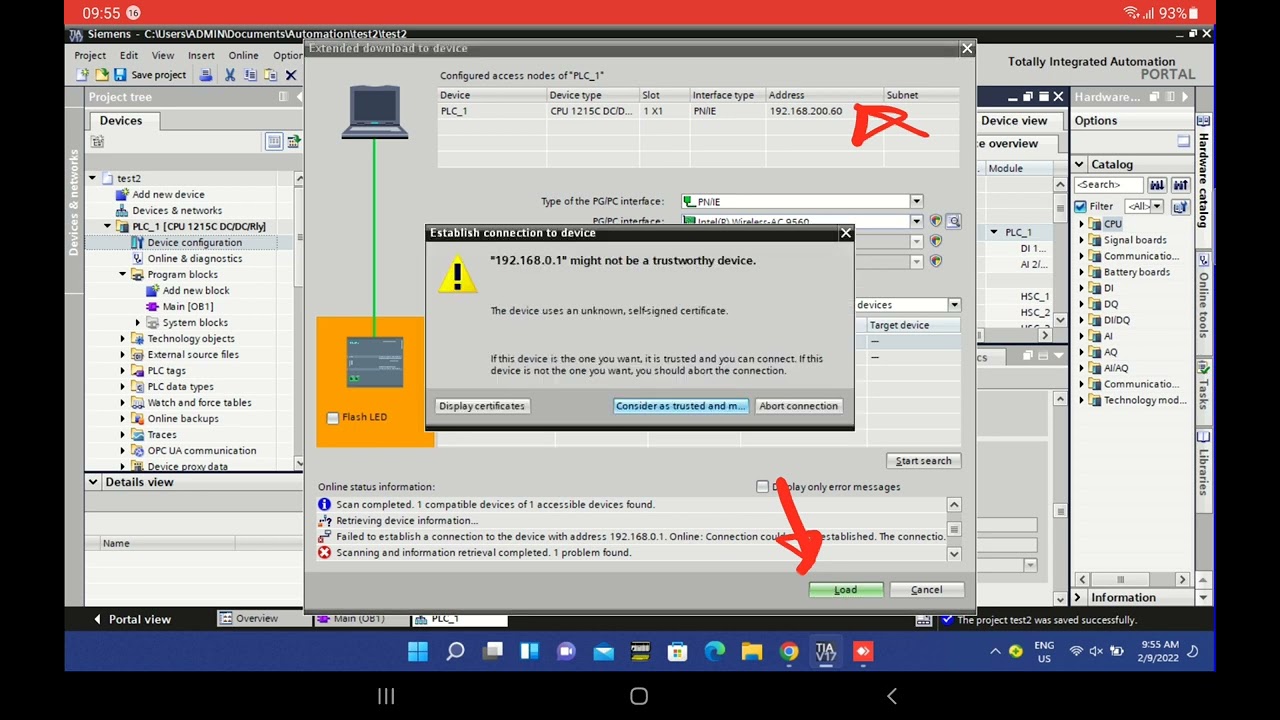Click the copy icon in the toolbar
Image resolution: width=1280 pixels, height=720 pixels.
(250, 75)
